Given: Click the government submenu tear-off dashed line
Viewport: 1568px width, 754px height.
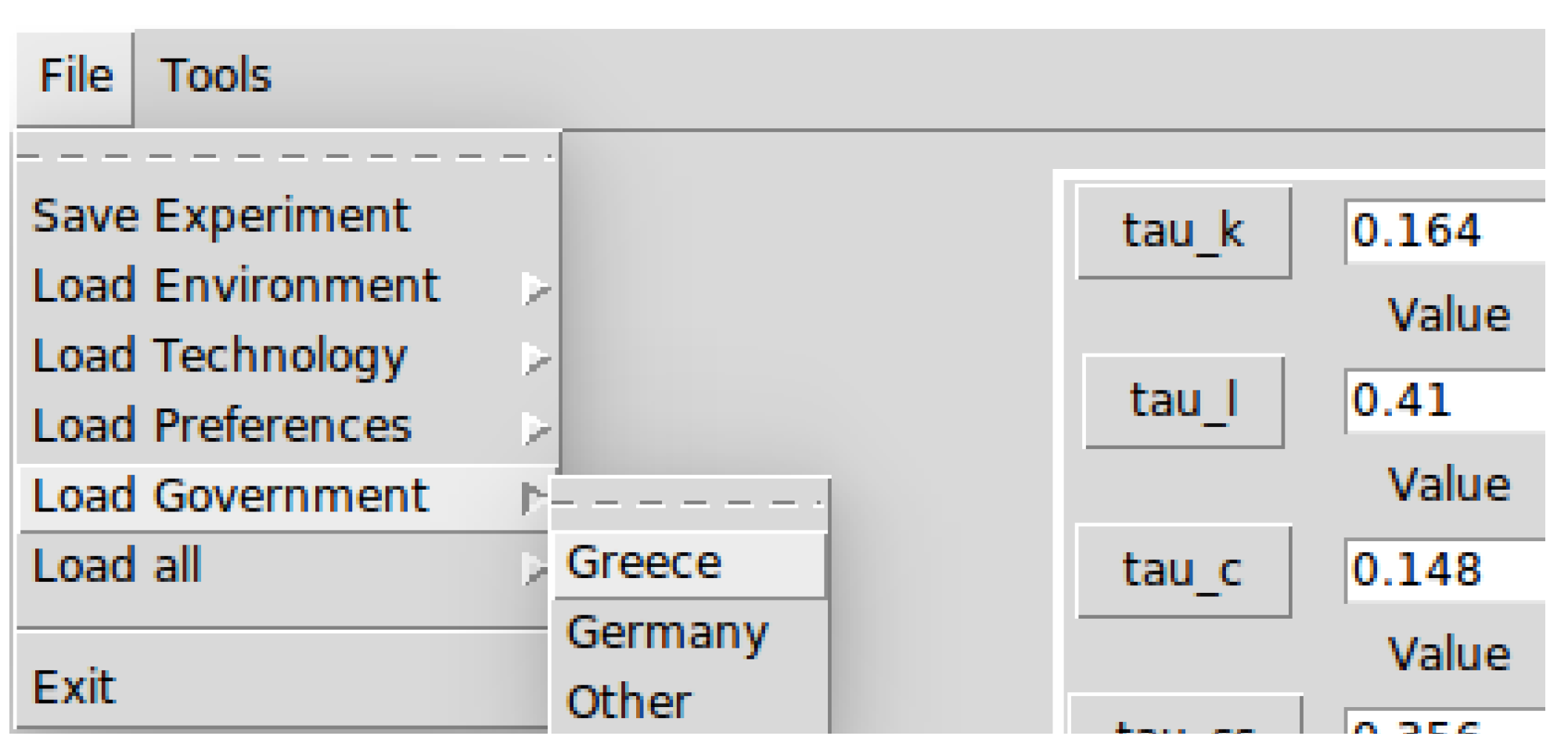Looking at the screenshot, I should coord(689,504).
